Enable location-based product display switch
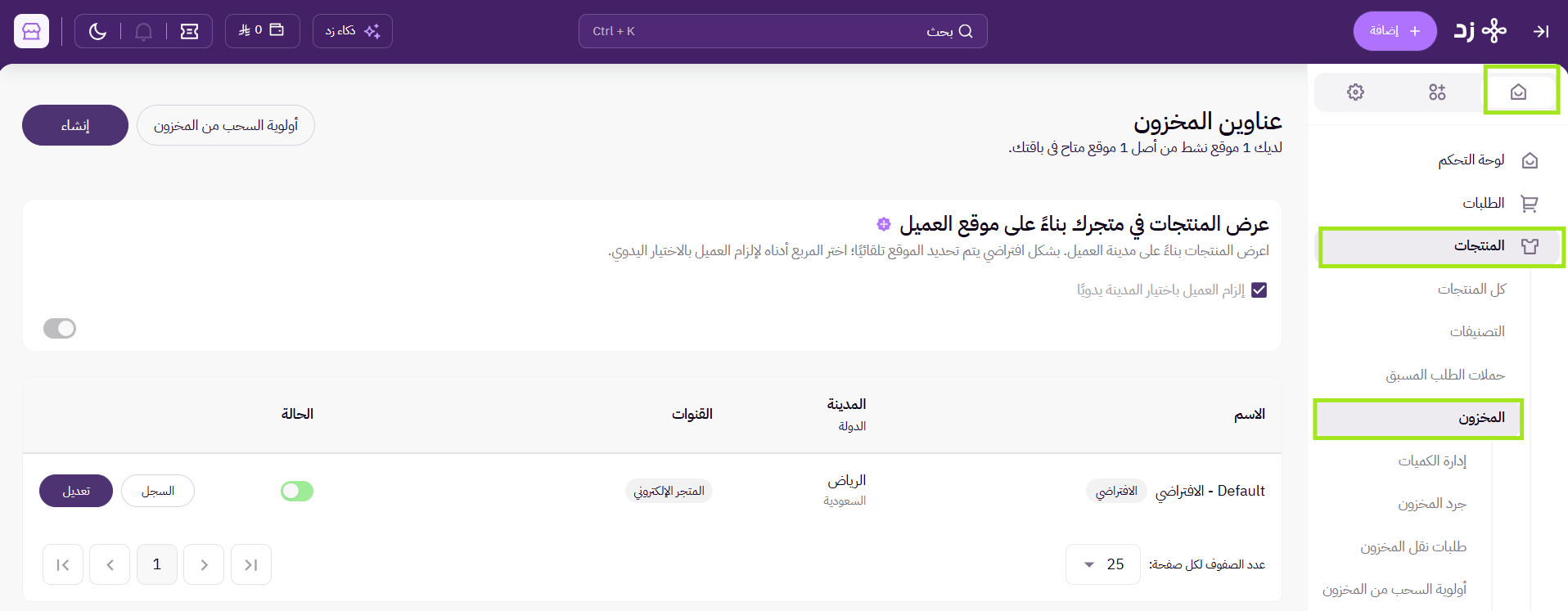Image resolution: width=1568 pixels, height=611 pixels. click(60, 328)
